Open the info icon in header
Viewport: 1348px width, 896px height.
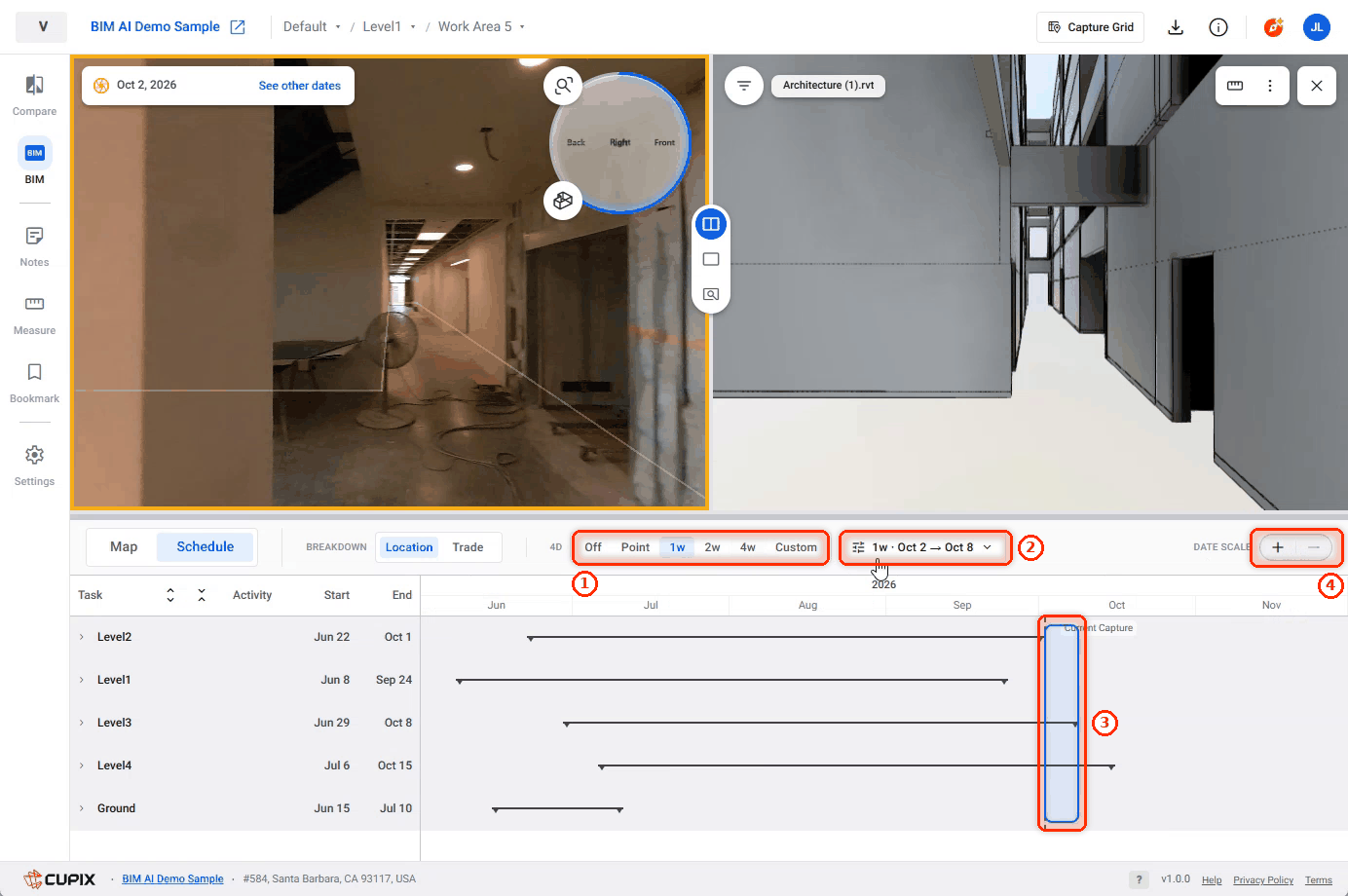[x=1218, y=27]
